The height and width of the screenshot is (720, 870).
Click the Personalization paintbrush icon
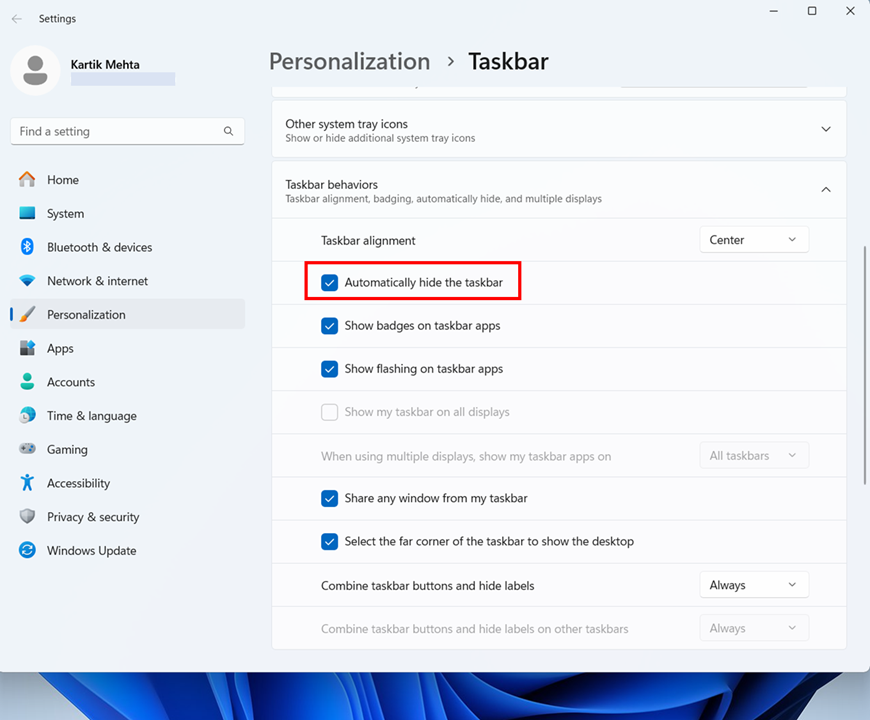(x=27, y=315)
